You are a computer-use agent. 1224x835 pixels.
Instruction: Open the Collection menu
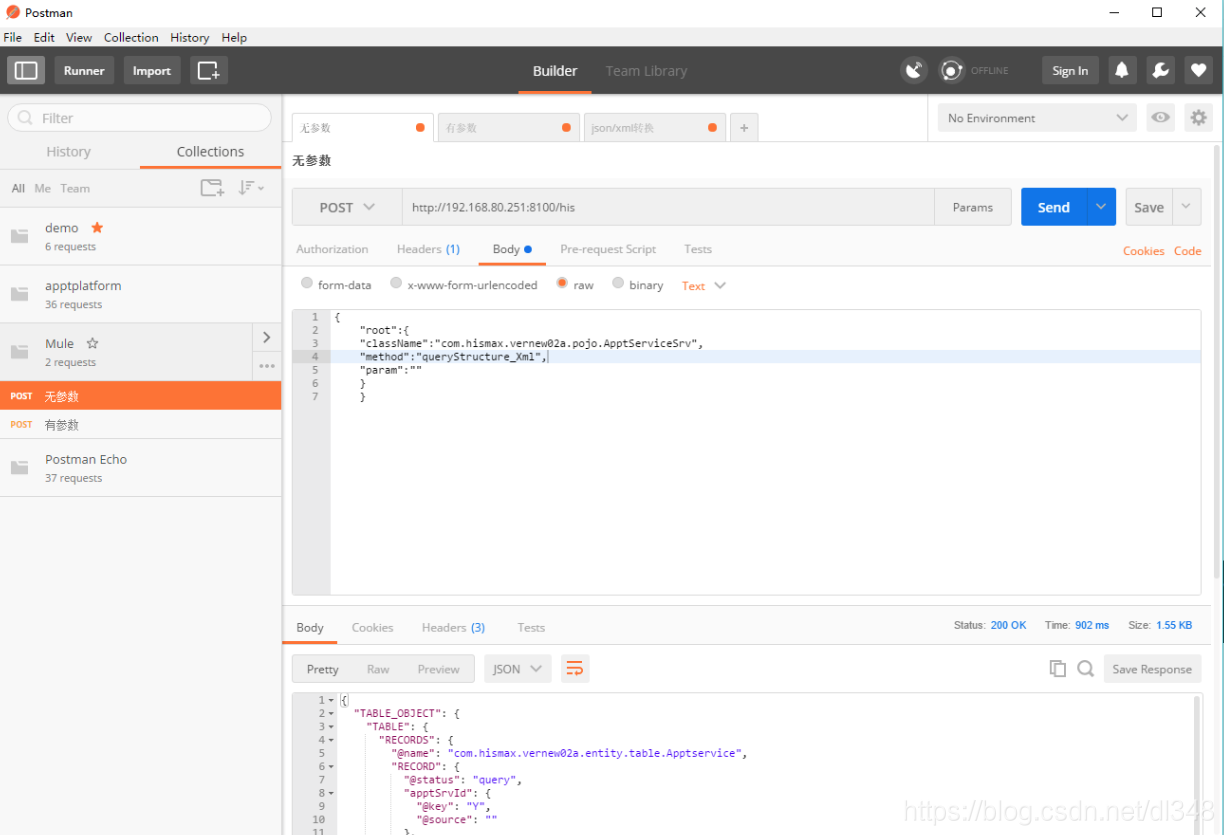131,37
